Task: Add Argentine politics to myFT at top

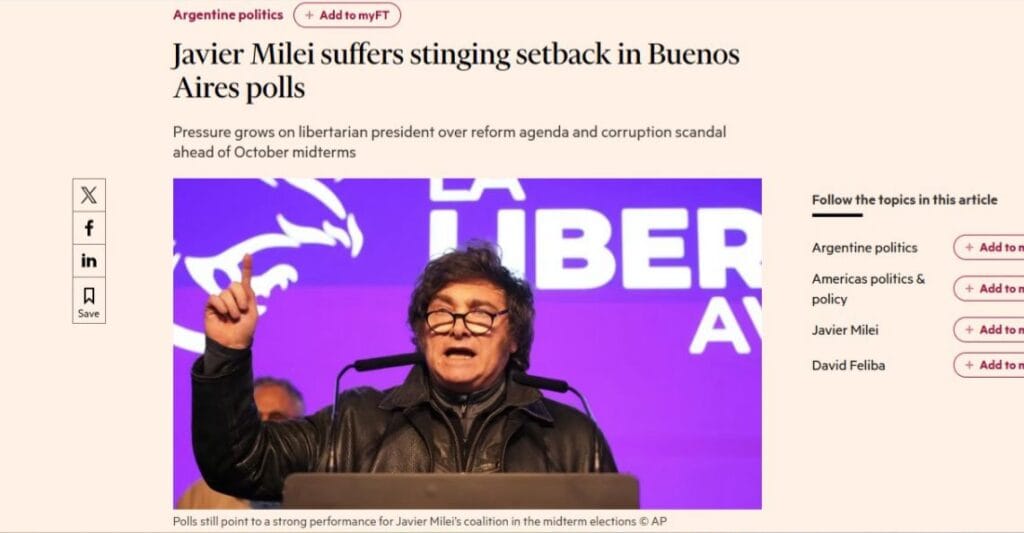Action: point(347,15)
